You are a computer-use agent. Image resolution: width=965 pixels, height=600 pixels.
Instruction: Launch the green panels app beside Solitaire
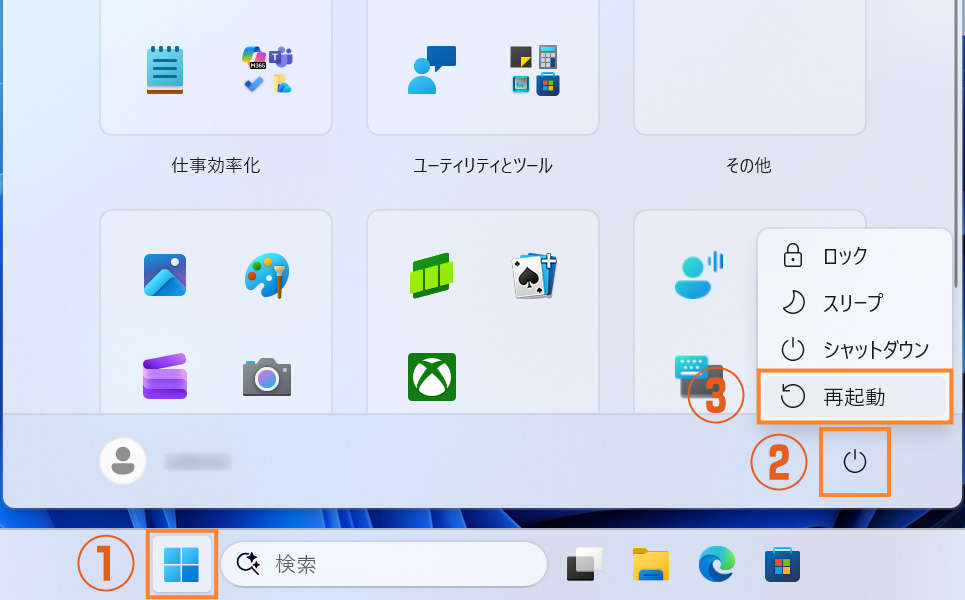click(432, 275)
